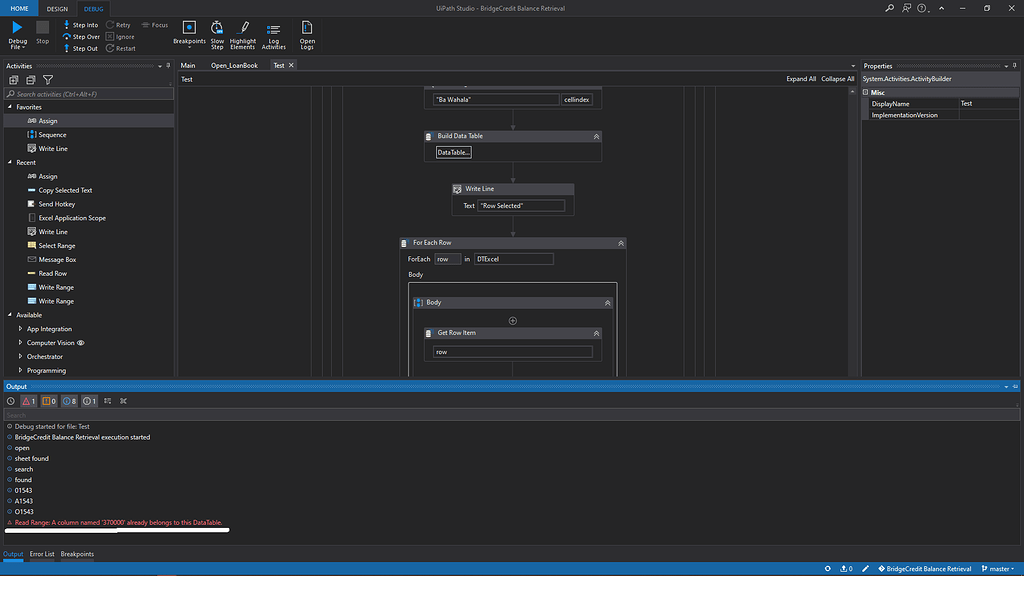Activate the Slow Step debug icon
This screenshot has width=1024, height=609.
point(217,29)
